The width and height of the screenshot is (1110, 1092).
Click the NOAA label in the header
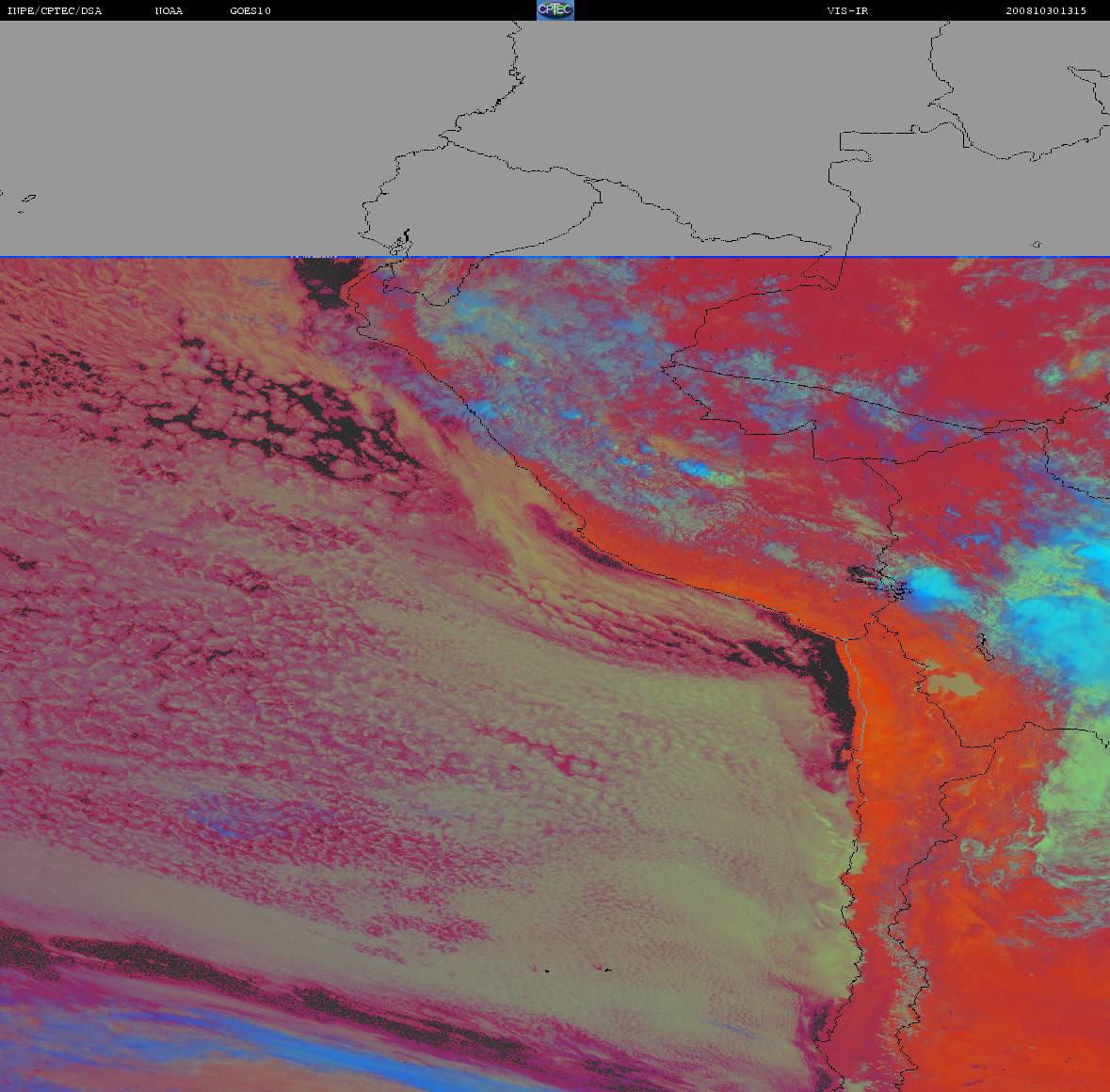coord(169,10)
